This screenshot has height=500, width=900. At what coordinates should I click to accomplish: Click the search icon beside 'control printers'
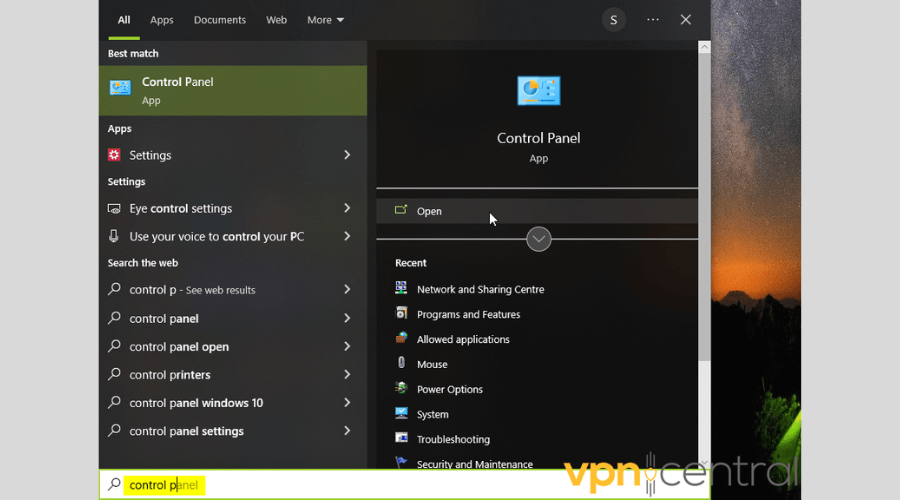point(114,374)
